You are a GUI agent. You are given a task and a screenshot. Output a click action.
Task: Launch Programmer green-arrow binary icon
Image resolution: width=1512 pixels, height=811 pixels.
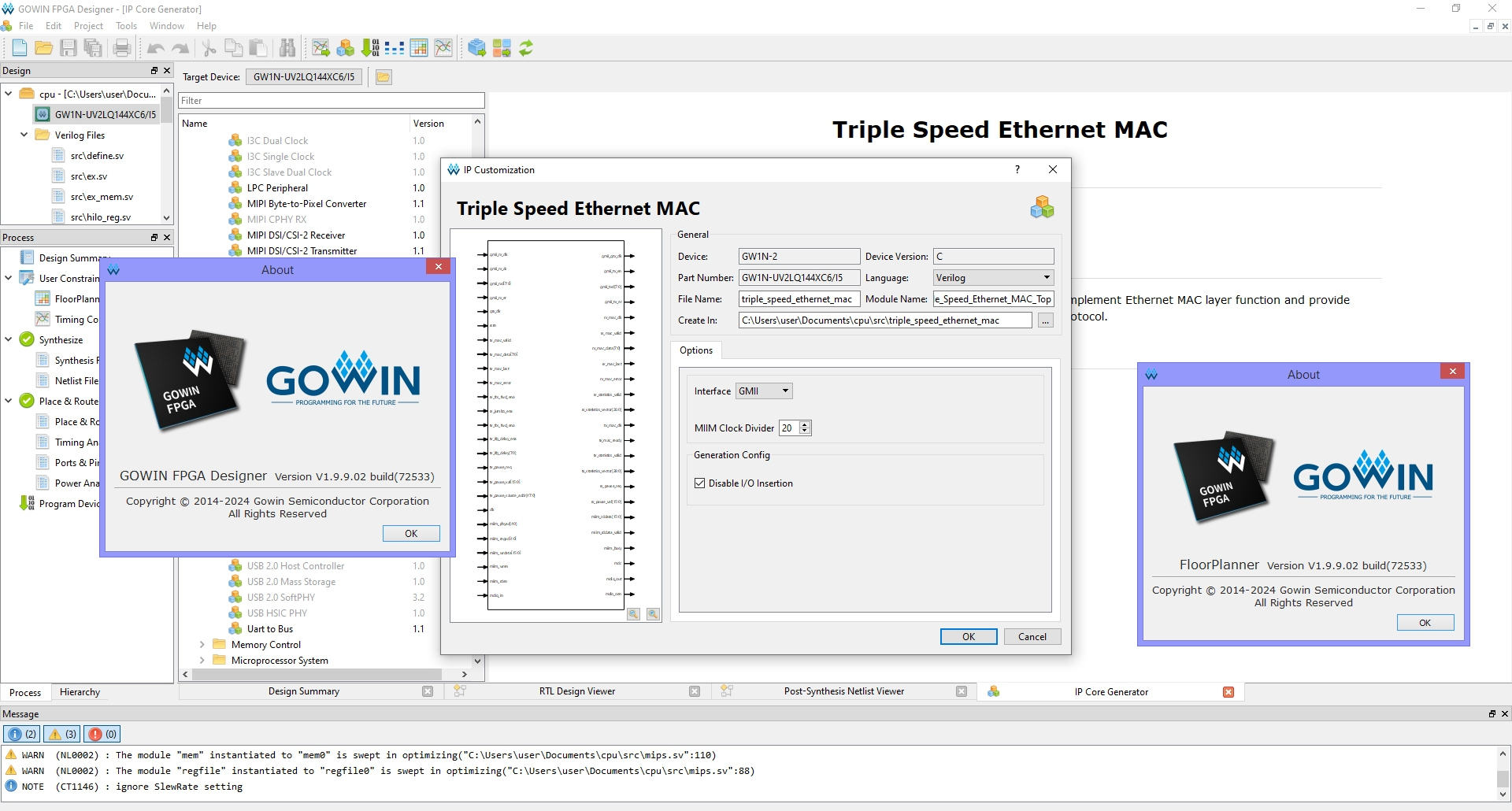[370, 48]
